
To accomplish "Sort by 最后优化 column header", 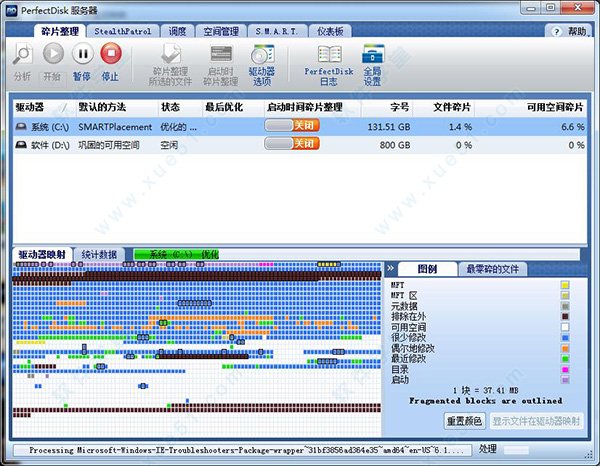I will (x=233, y=107).
